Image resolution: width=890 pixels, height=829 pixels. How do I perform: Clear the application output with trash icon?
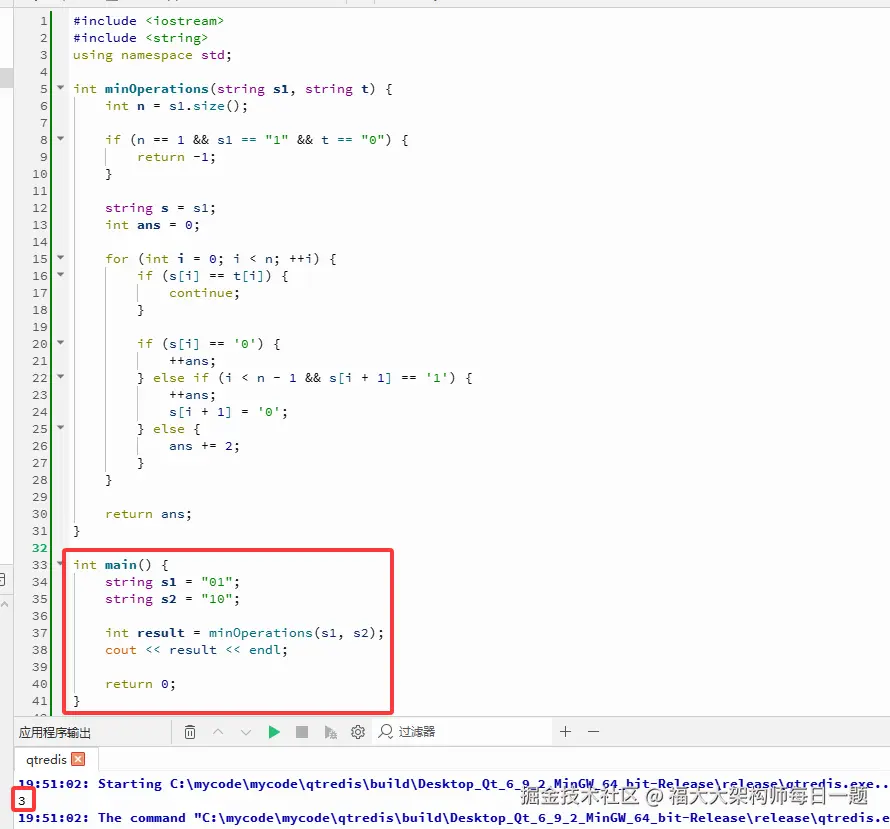pyautogui.click(x=190, y=732)
